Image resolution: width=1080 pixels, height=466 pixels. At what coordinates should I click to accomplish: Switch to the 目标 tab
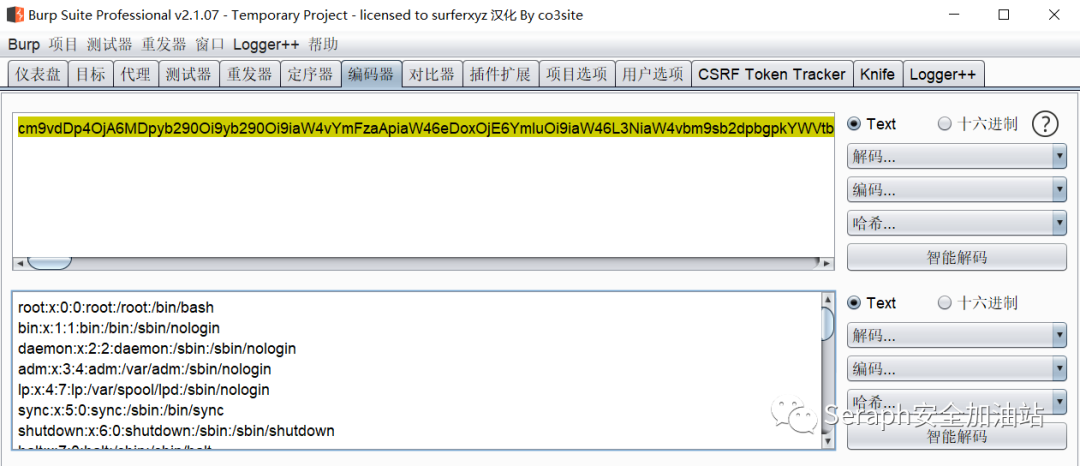click(x=91, y=74)
